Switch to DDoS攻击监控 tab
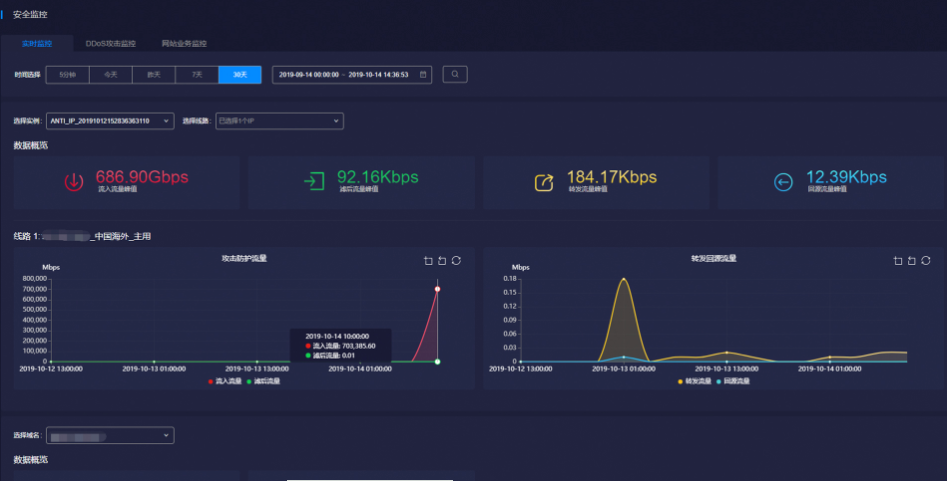Viewport: 947px width, 481px height. click(x=110, y=44)
